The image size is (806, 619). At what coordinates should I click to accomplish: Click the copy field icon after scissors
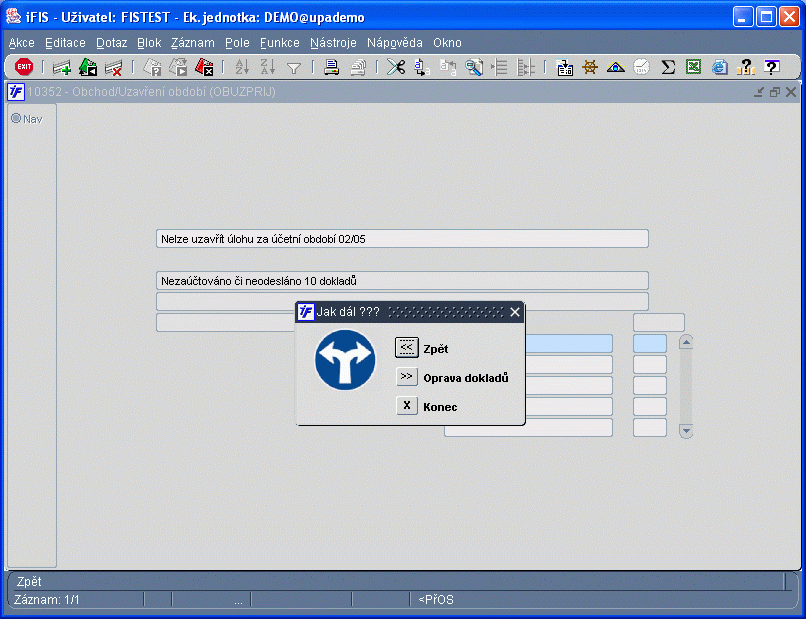click(x=422, y=67)
